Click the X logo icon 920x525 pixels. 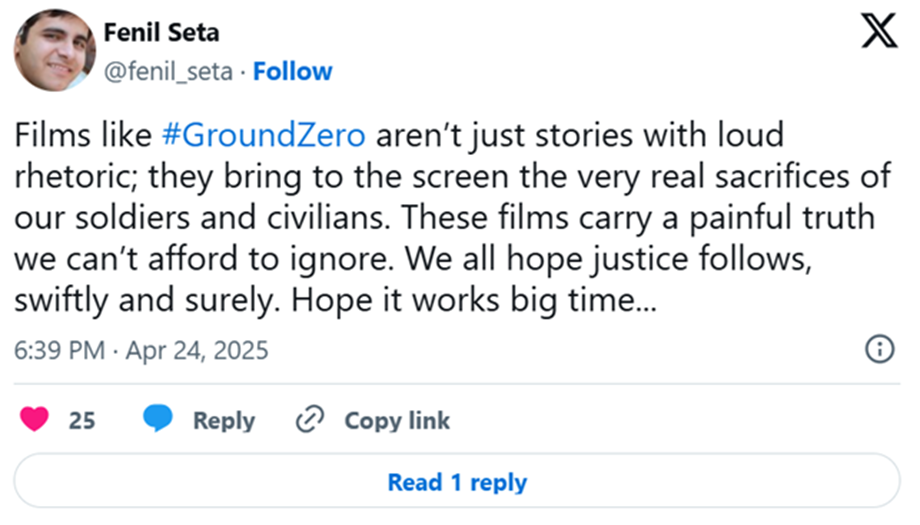coord(879,35)
